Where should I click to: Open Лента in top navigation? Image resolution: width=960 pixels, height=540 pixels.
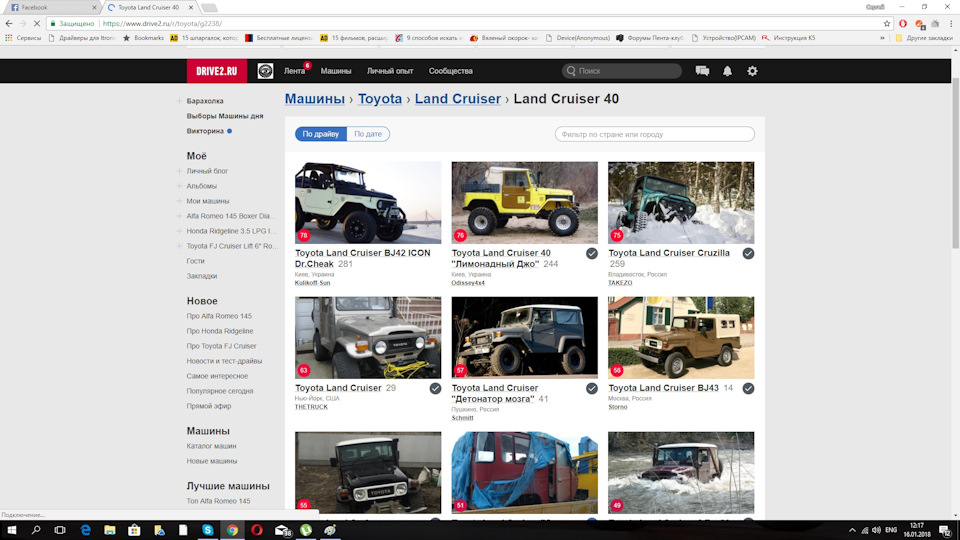click(x=294, y=71)
